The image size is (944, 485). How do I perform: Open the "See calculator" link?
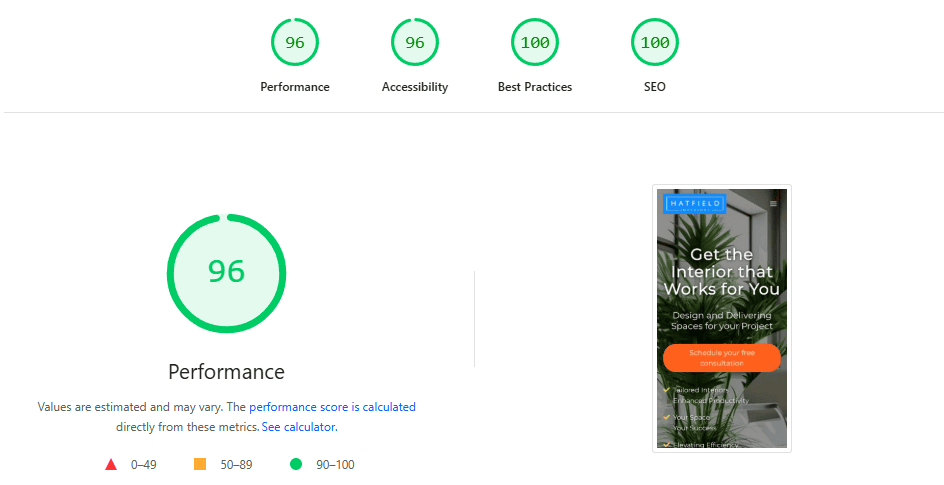point(298,427)
